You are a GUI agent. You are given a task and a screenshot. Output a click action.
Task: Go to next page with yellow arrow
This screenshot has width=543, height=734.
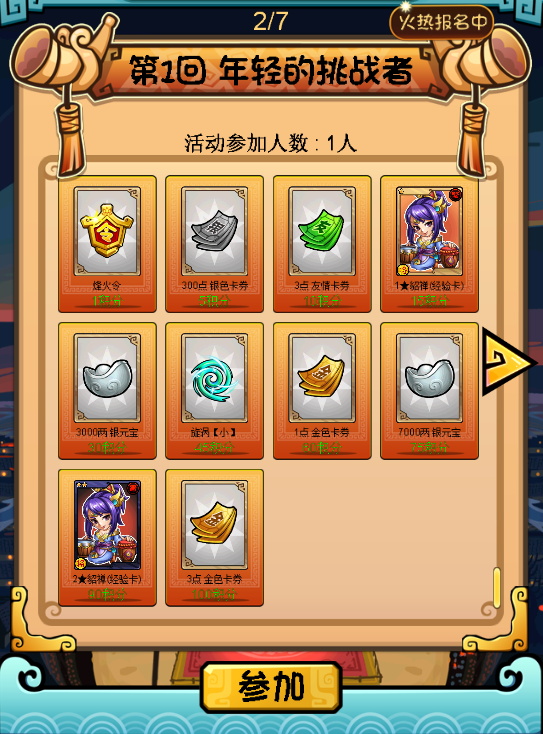[508, 362]
